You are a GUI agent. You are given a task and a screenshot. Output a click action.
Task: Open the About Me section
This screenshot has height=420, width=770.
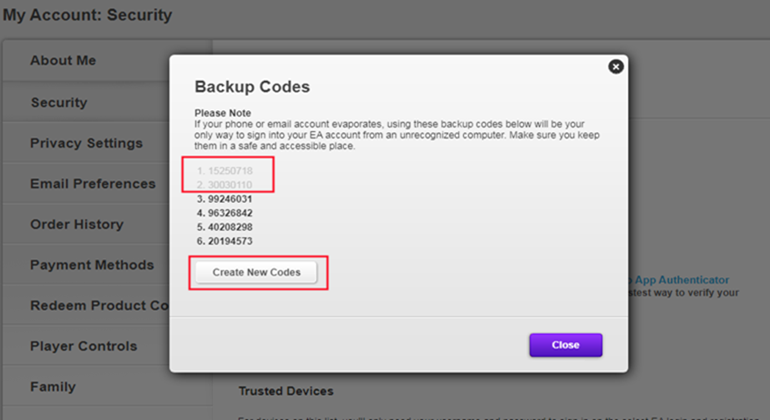(63, 61)
